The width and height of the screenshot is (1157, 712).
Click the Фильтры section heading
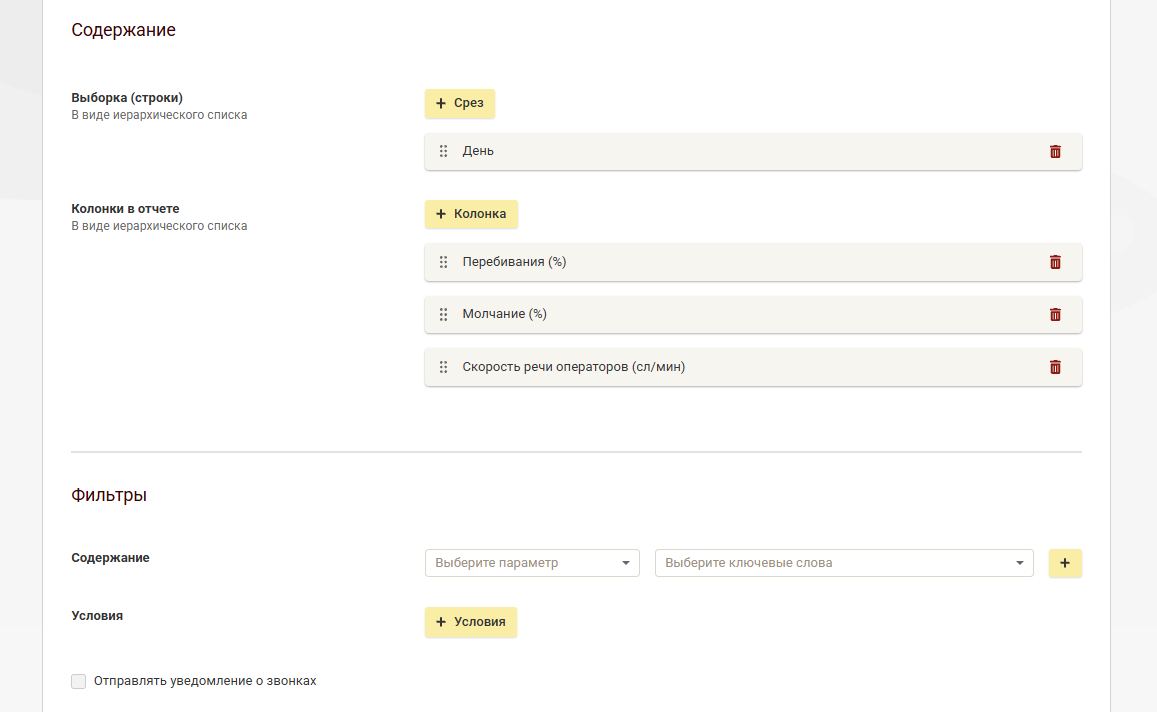click(x=109, y=495)
